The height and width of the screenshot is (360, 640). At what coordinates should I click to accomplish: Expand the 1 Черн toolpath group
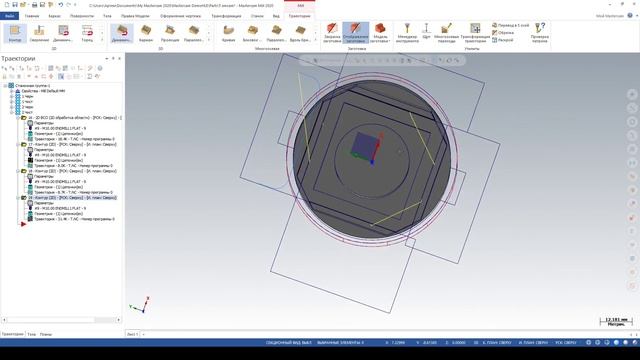pos(12,96)
